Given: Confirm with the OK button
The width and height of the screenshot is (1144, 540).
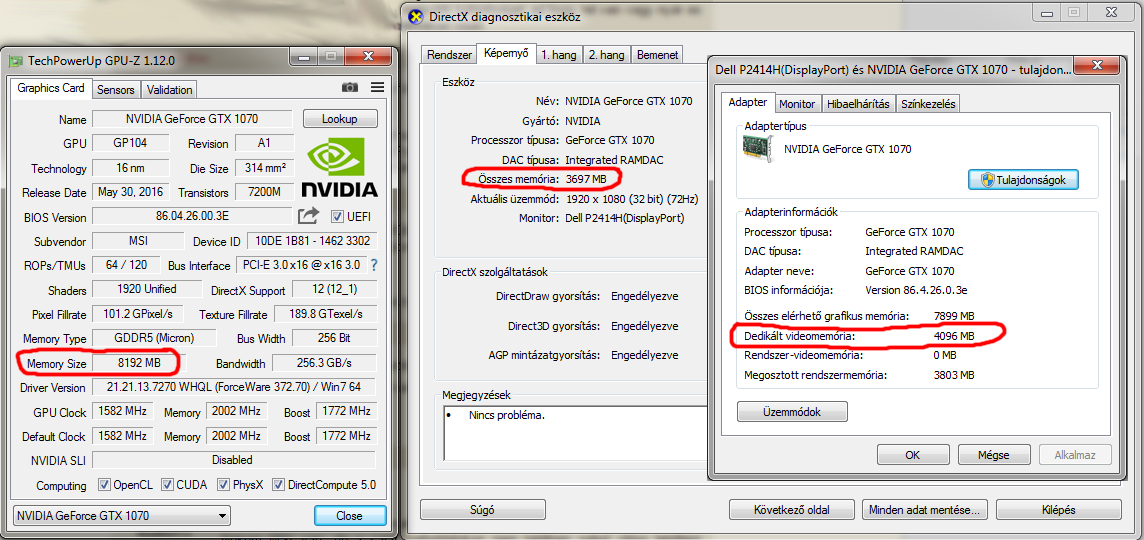Looking at the screenshot, I should [913, 455].
